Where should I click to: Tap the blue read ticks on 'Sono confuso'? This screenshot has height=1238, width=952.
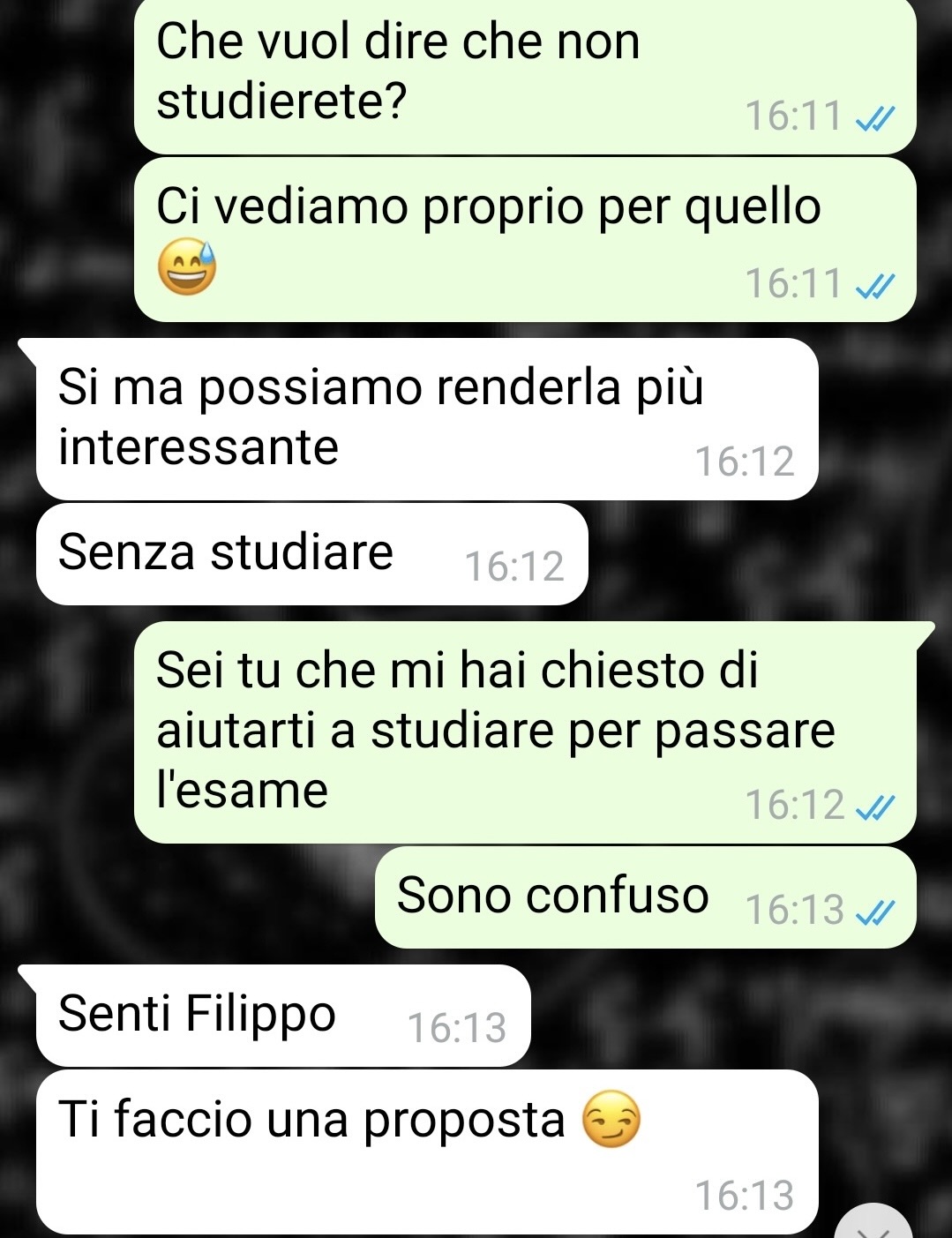point(876,910)
